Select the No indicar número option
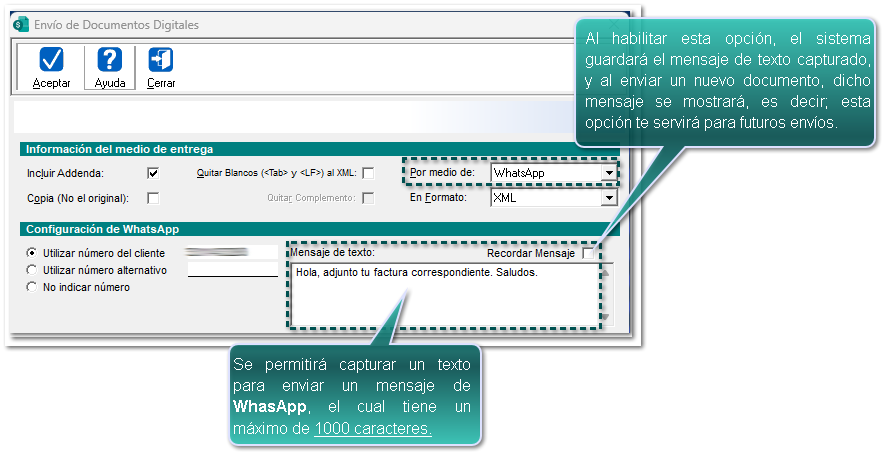 click(32, 287)
